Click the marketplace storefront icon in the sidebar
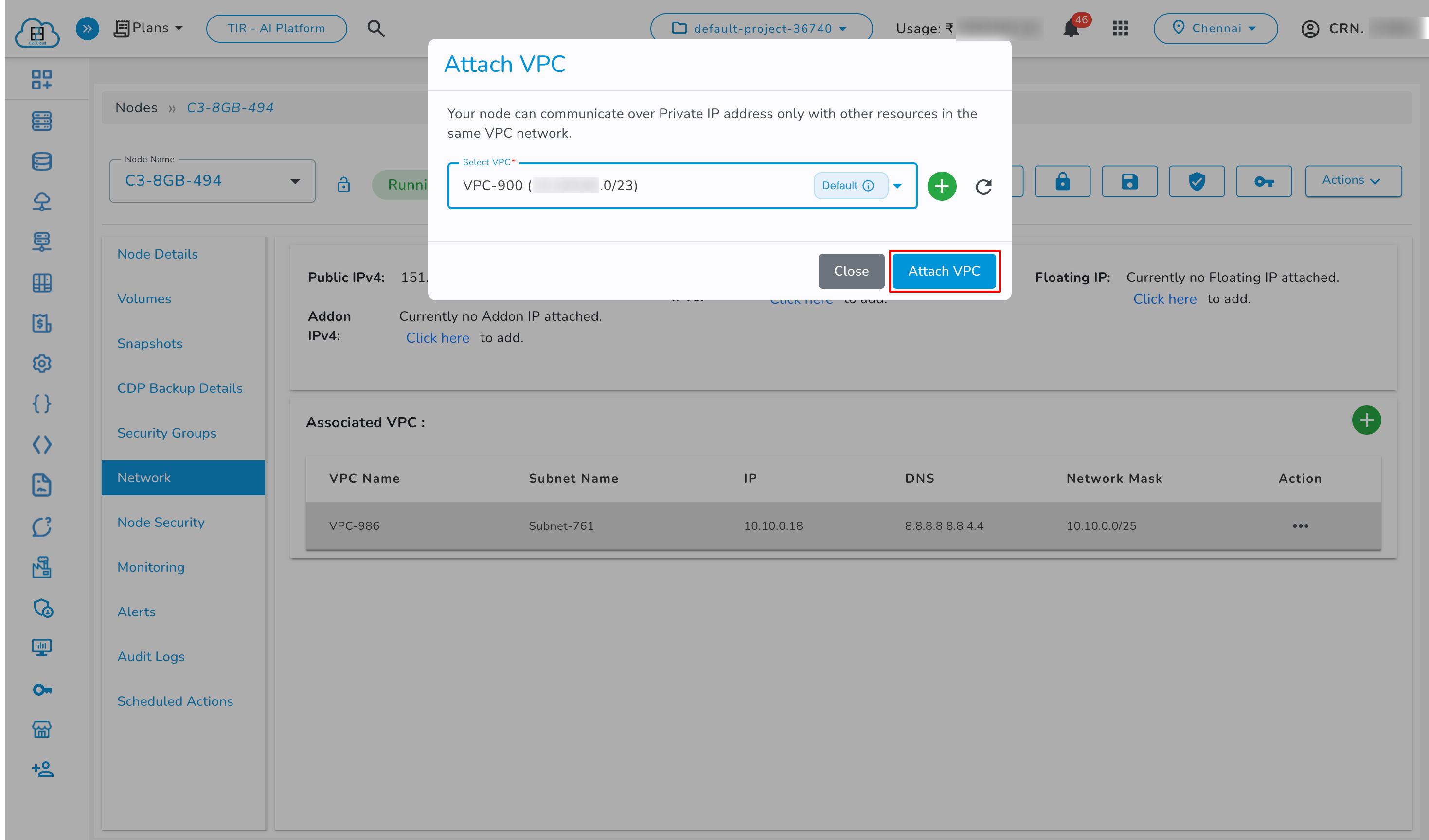This screenshot has width=1429, height=840. point(42,730)
